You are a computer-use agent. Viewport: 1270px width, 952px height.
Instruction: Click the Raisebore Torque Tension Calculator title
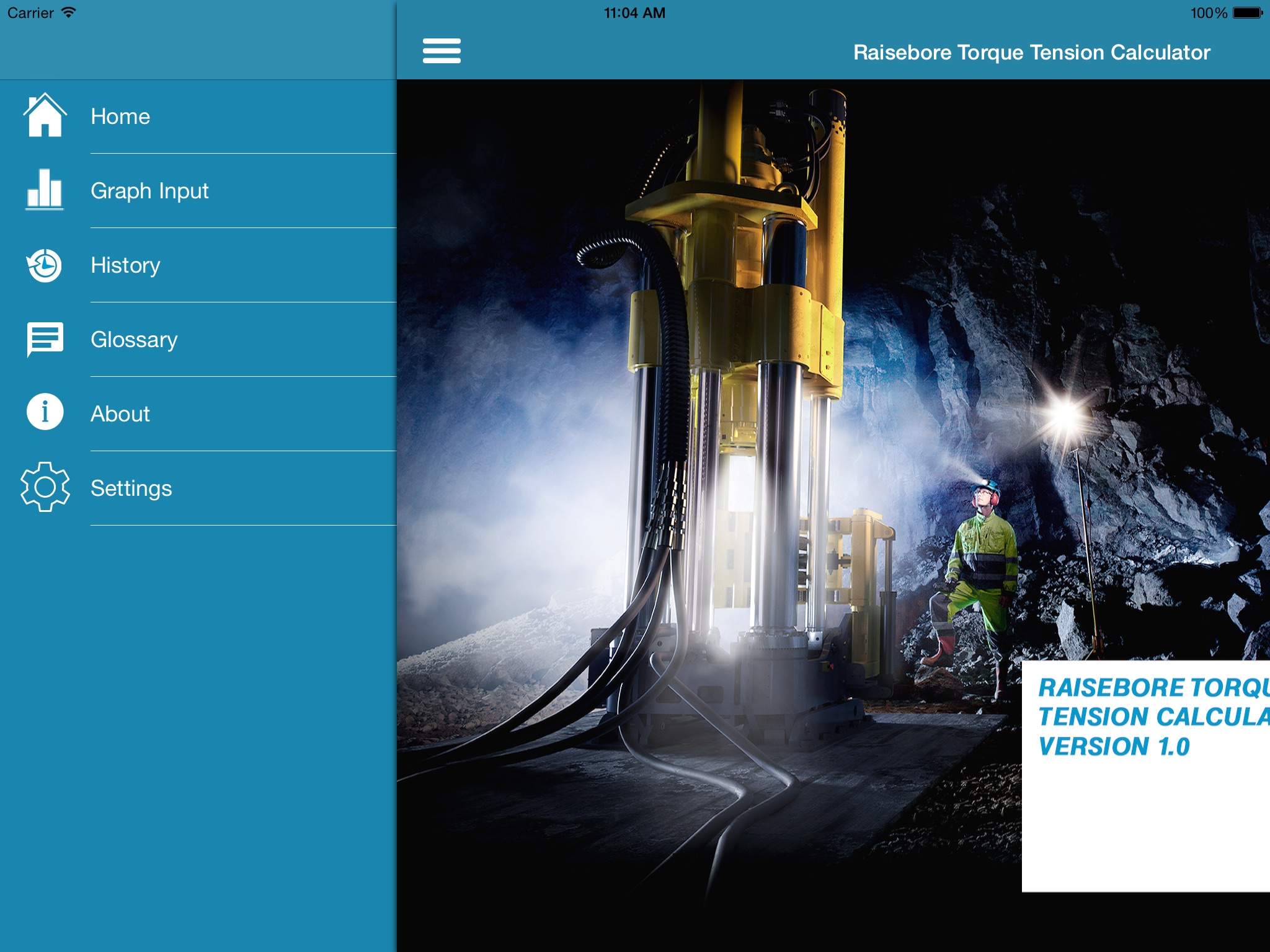[x=1031, y=53]
